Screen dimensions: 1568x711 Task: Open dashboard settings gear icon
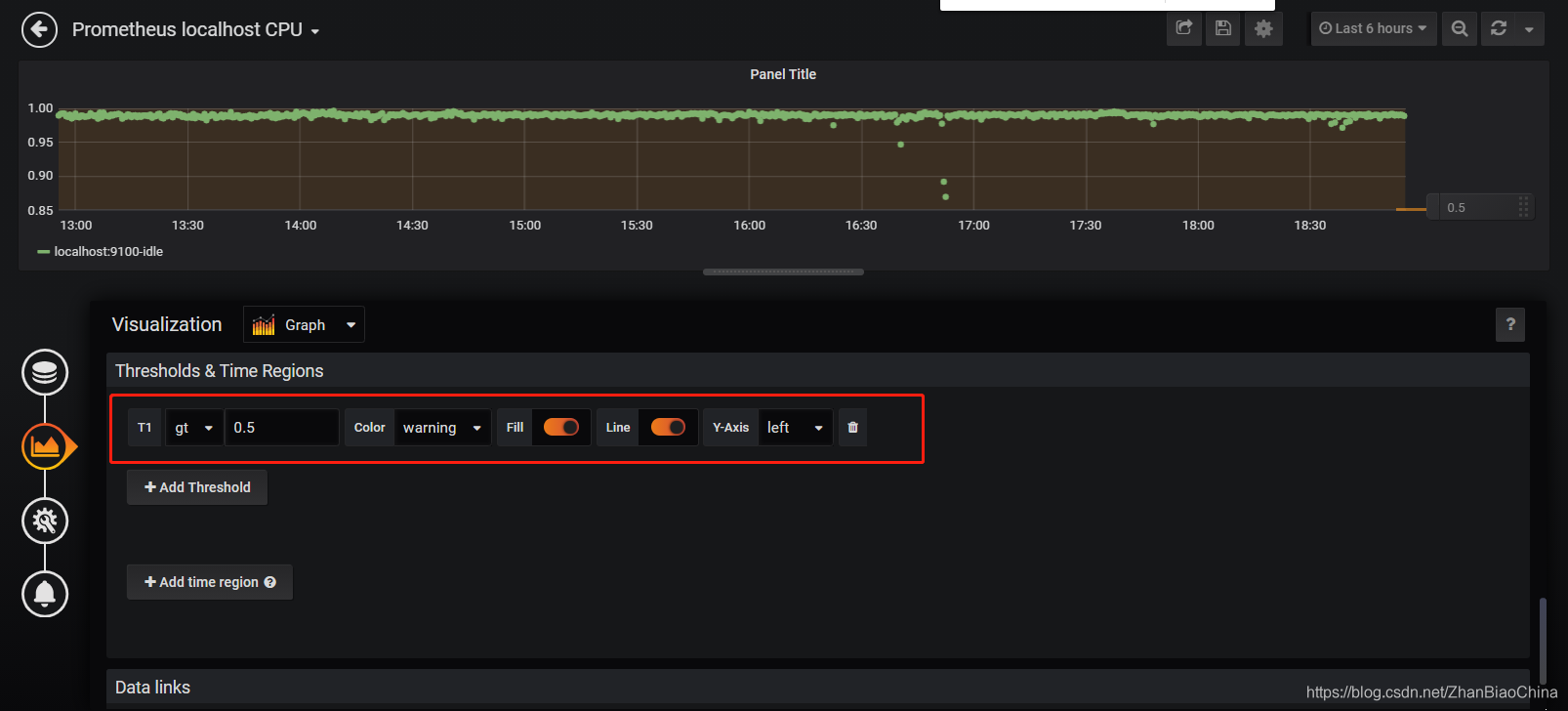click(1263, 28)
